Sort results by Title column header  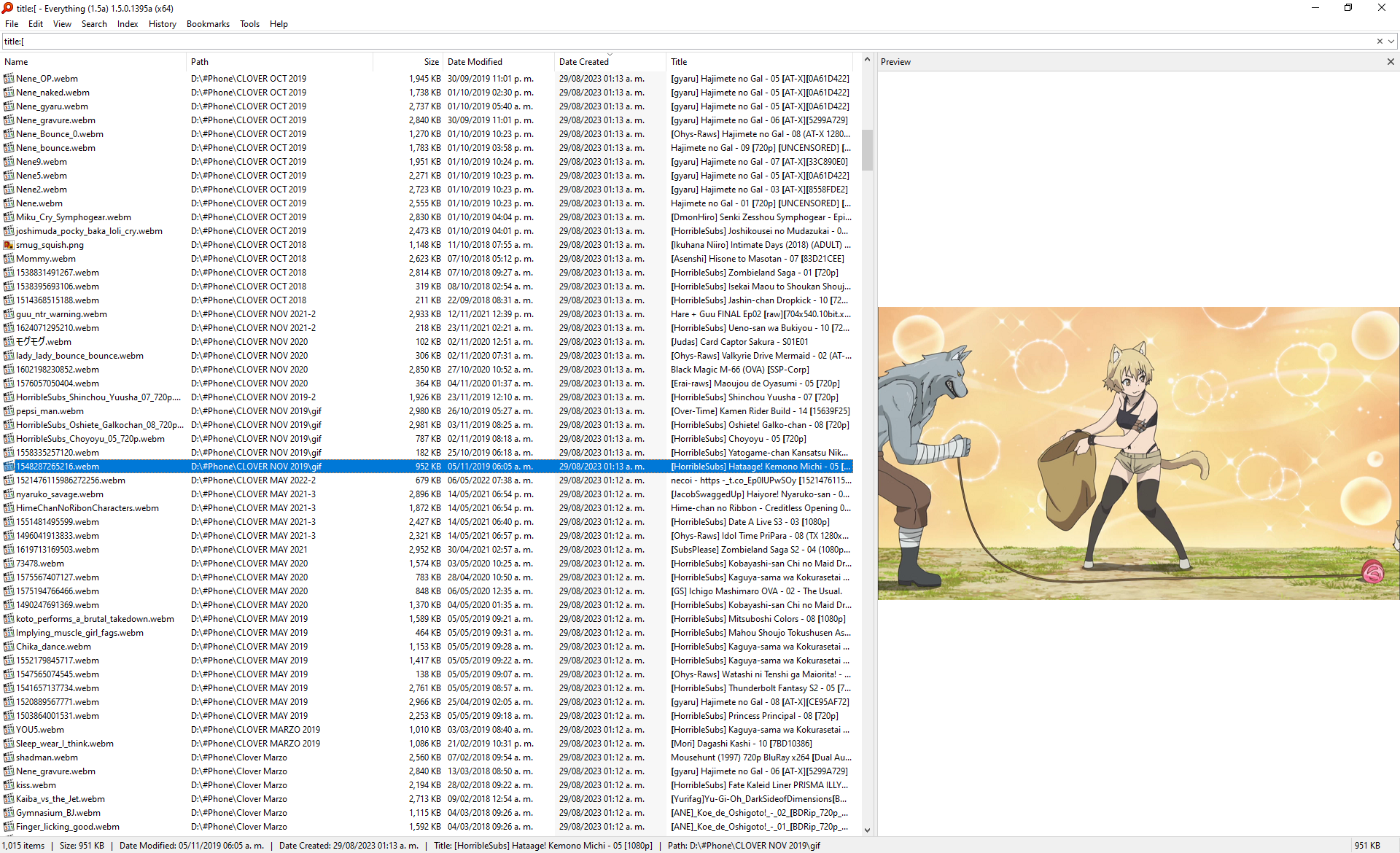click(759, 62)
